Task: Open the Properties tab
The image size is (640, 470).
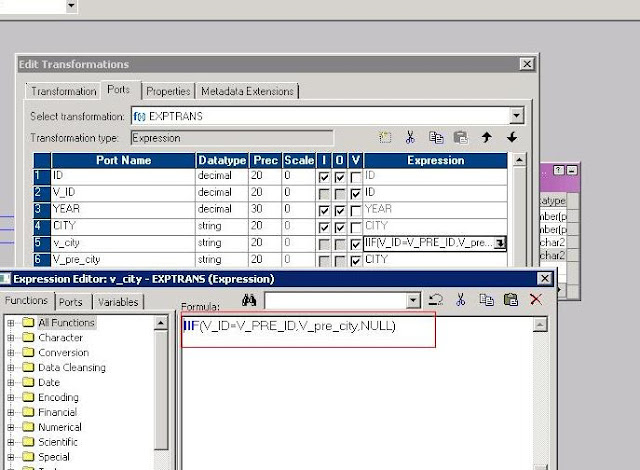Action: [168, 91]
